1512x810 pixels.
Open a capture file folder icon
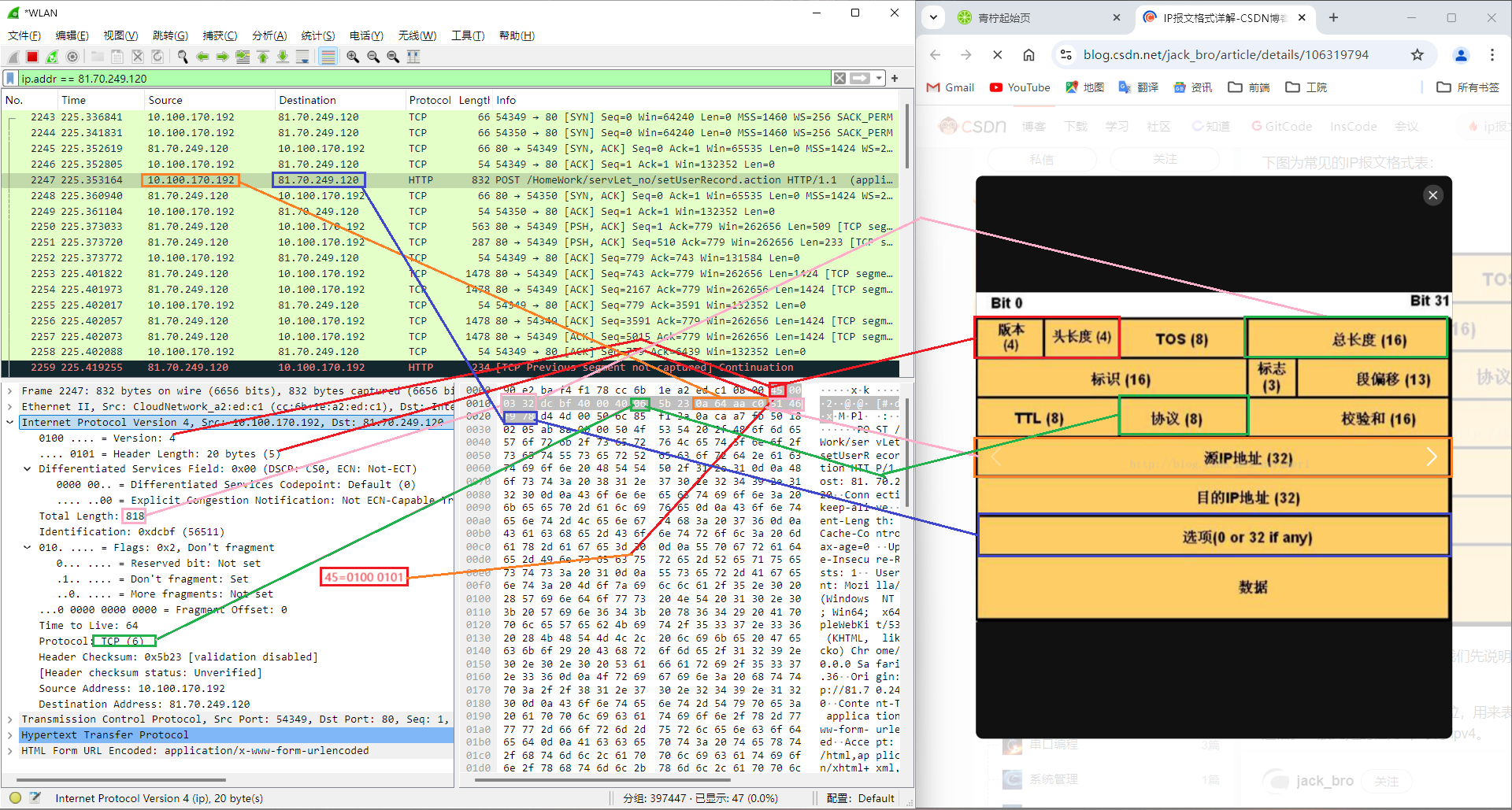[98, 57]
